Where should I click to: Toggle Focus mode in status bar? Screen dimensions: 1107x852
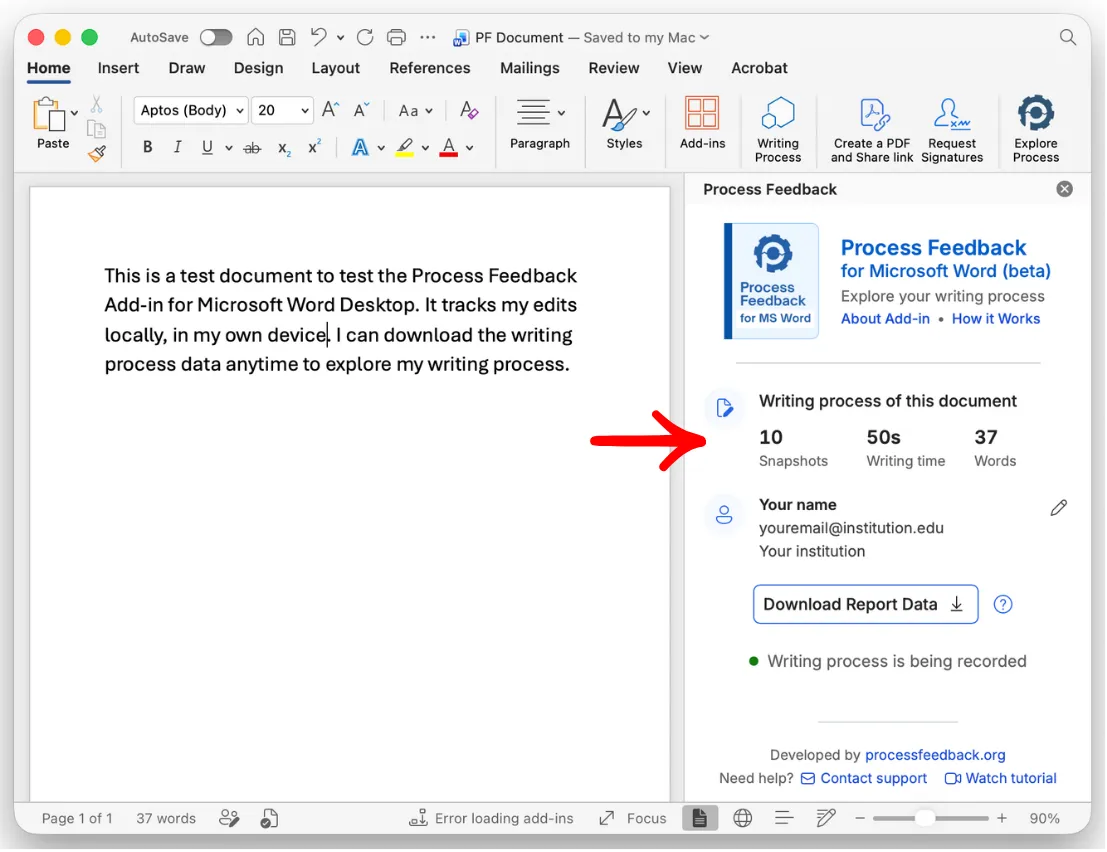coord(633,818)
